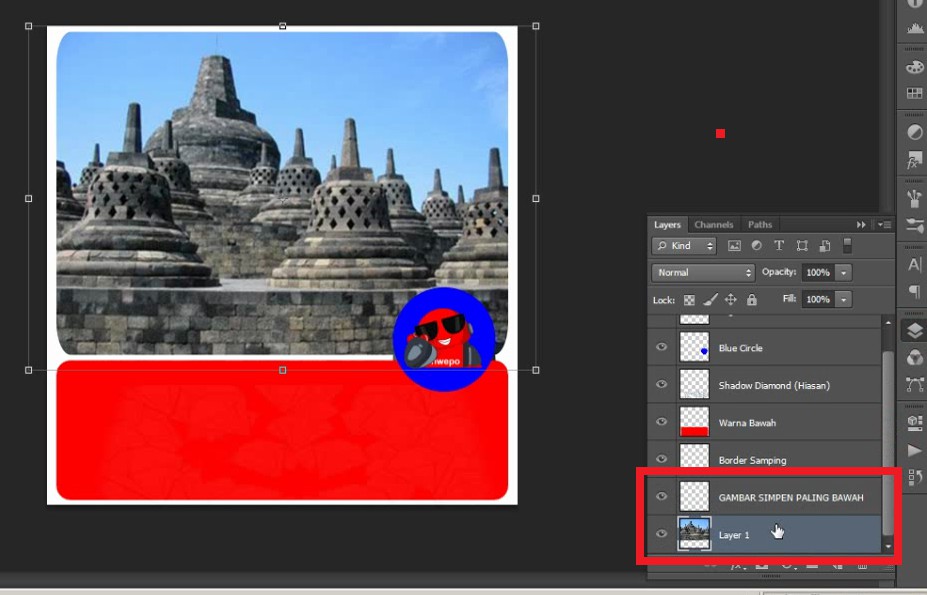Select the Layer 1 layer name
The image size is (927, 595).
pos(734,535)
